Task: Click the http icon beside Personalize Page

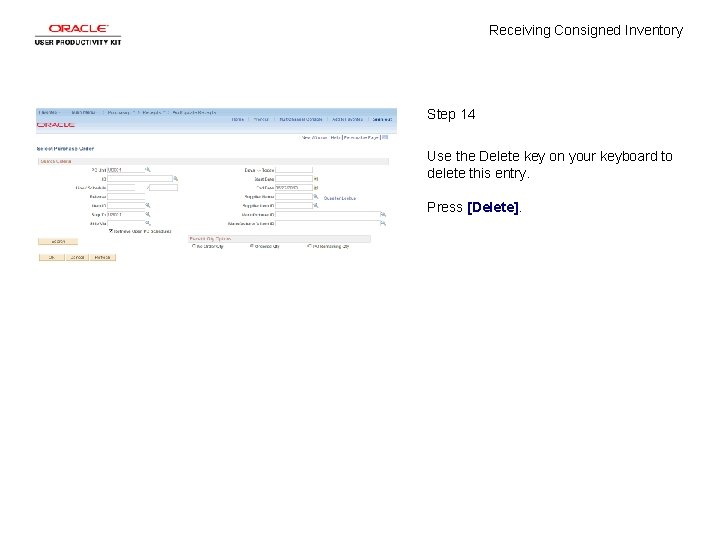Action: 385,137
